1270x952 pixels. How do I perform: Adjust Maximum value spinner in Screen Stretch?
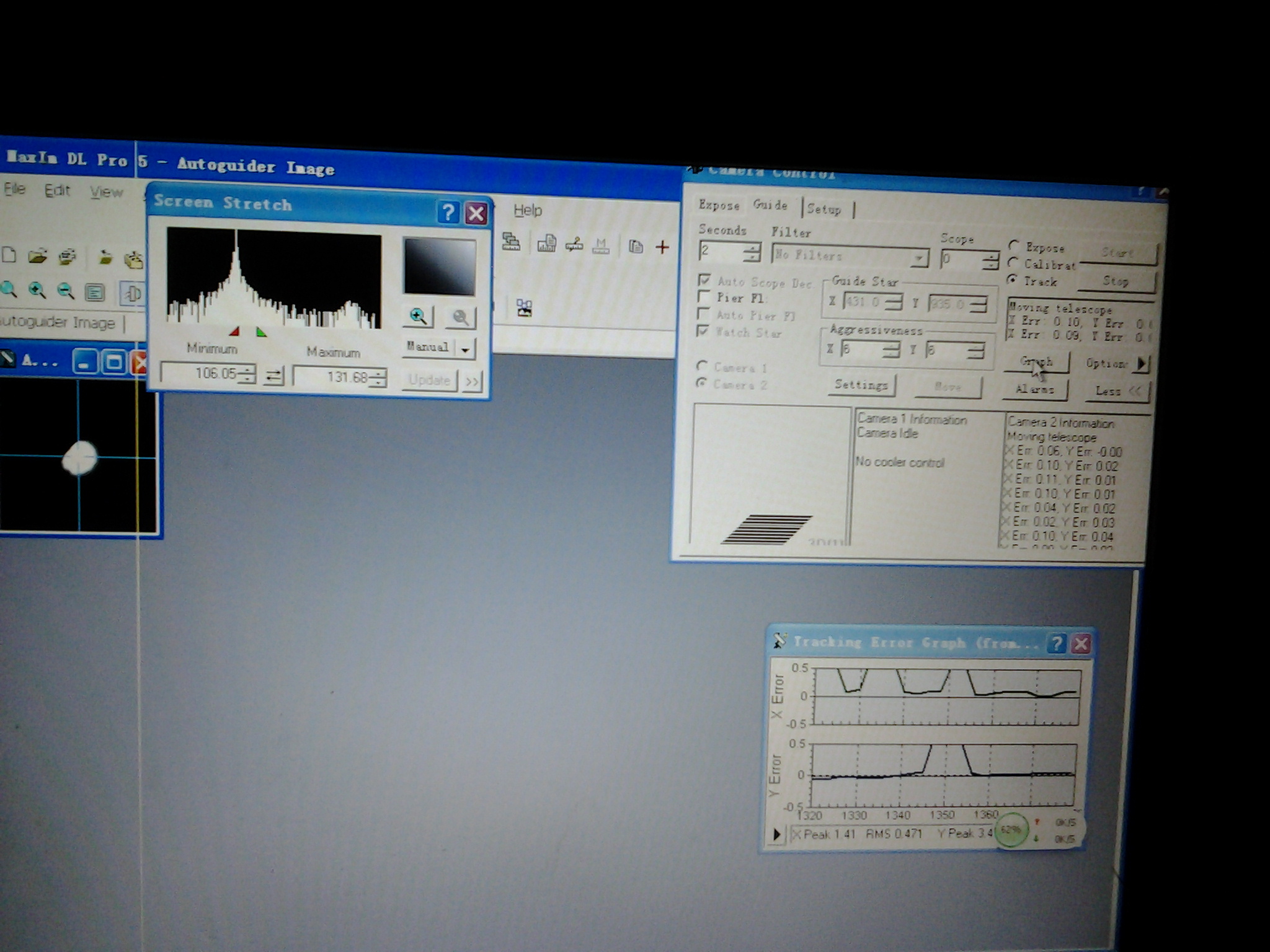pyautogui.click(x=379, y=377)
